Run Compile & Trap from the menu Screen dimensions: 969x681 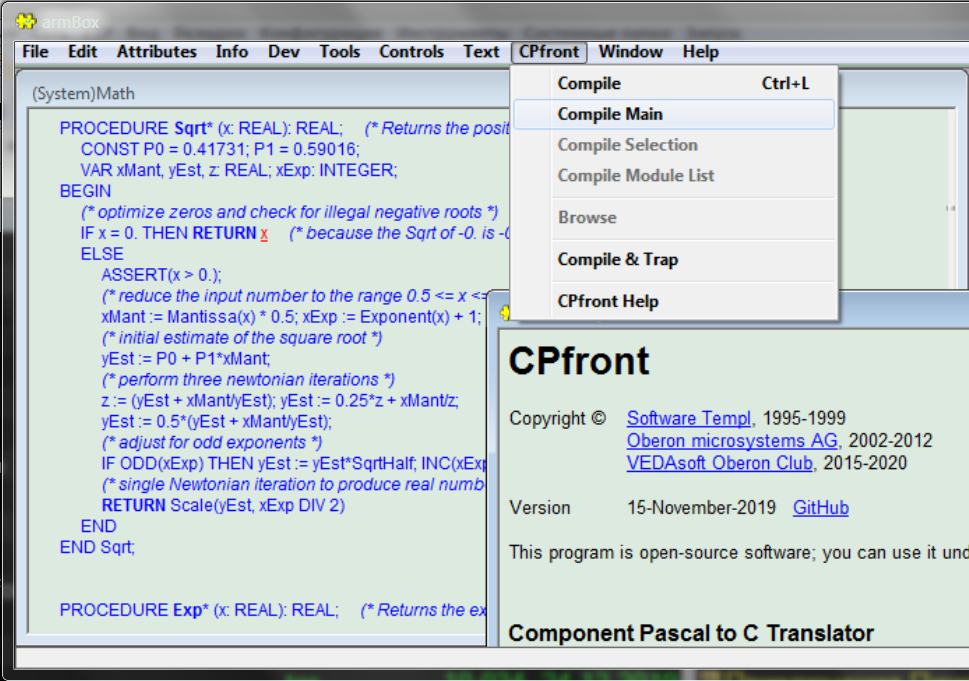tap(674, 260)
